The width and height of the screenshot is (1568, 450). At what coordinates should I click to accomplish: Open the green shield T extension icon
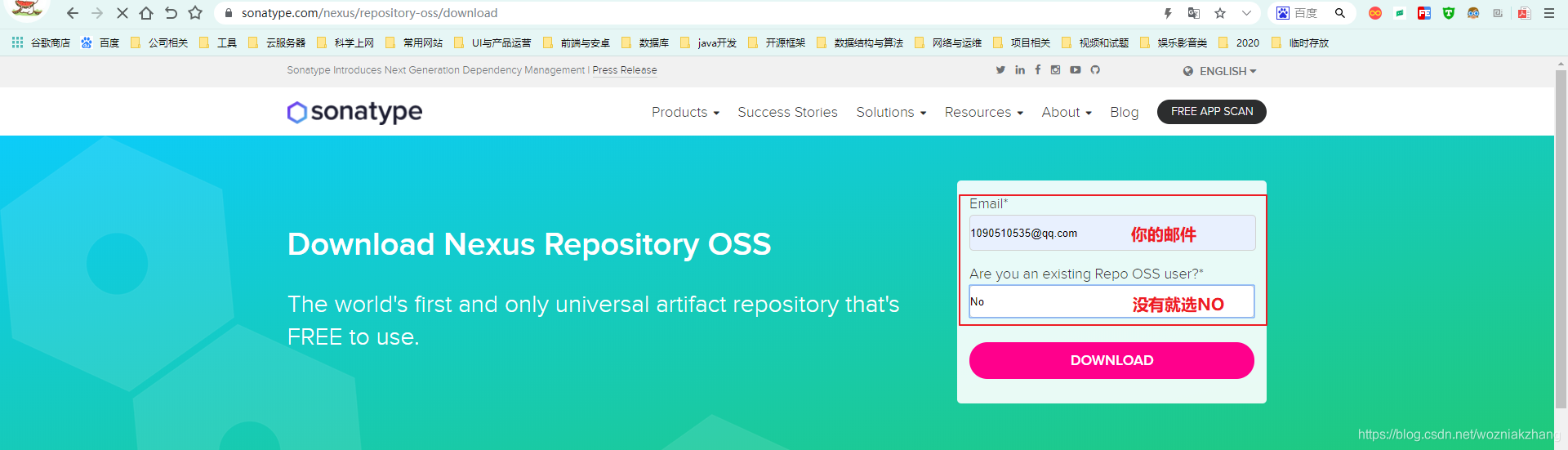[x=1449, y=13]
